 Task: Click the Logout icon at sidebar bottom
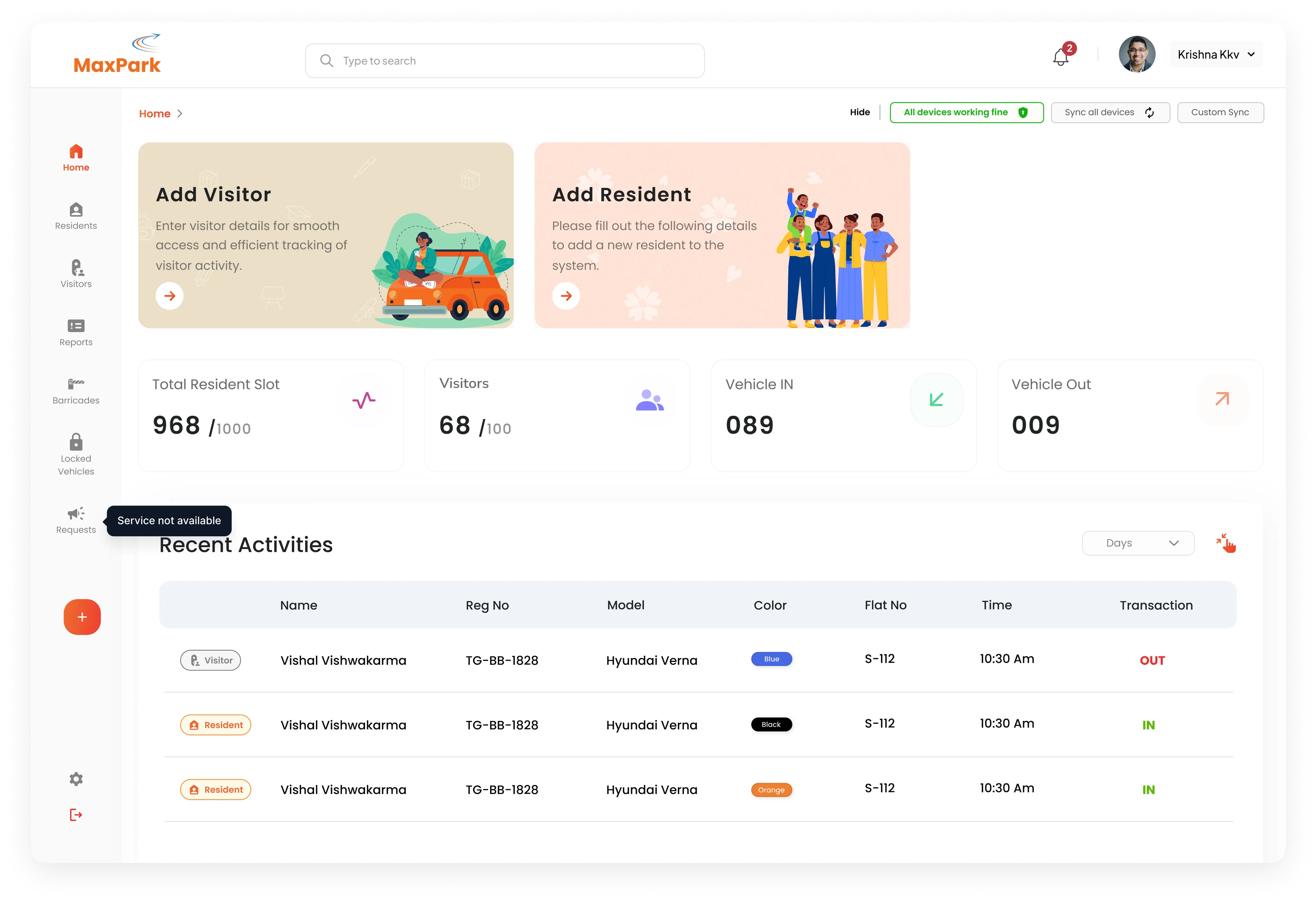click(75, 815)
